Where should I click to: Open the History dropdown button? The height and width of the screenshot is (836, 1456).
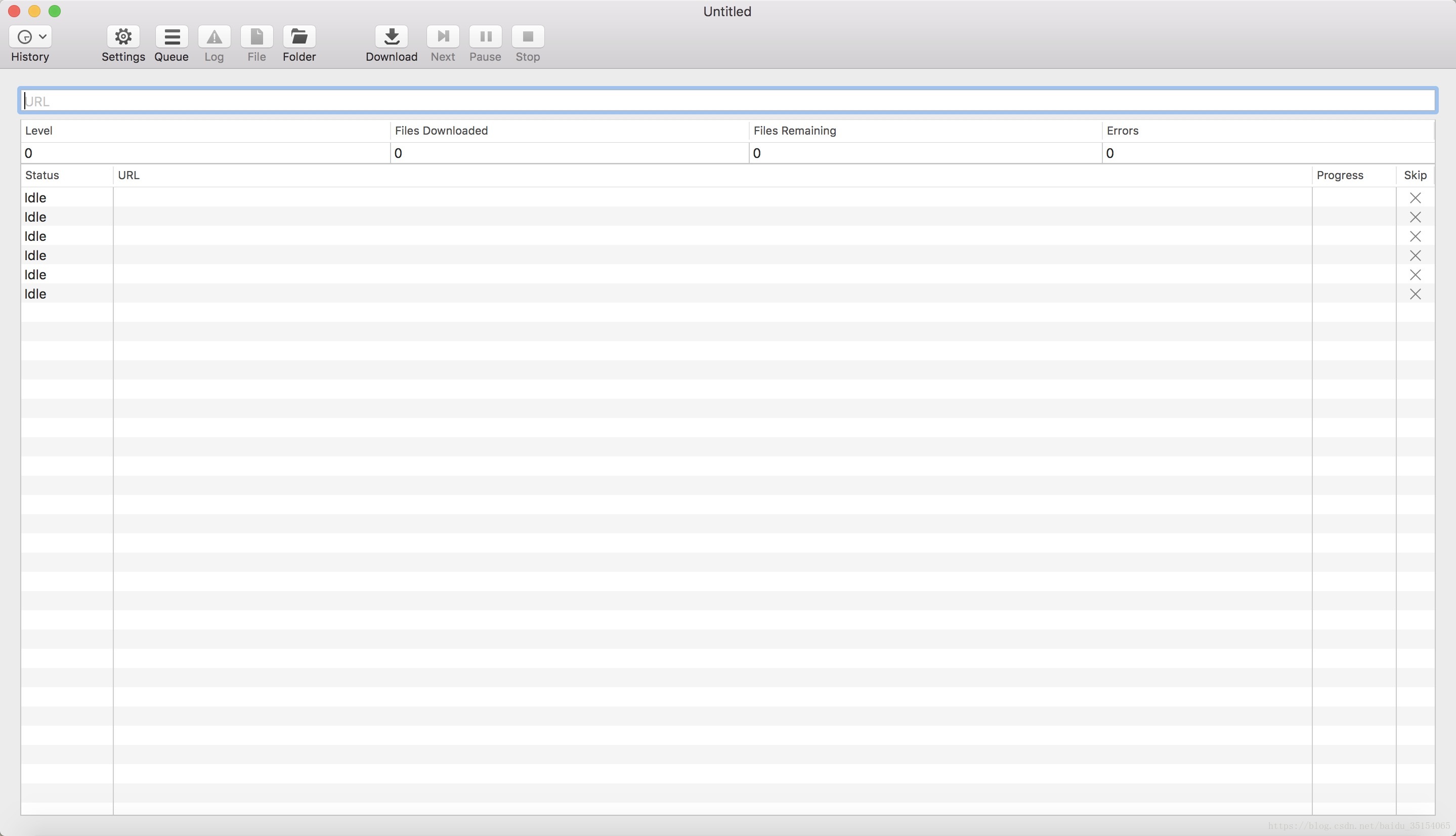30,37
